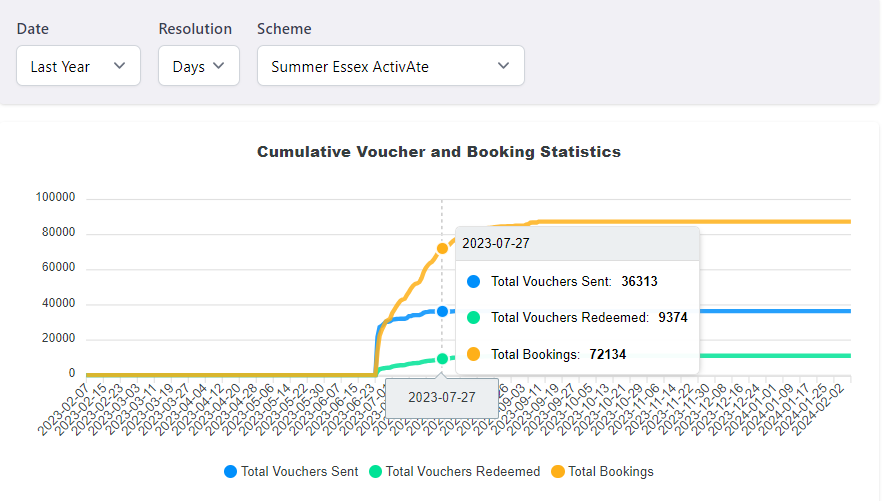Toggle Total Vouchers Sent legend label
The image size is (893, 501).
point(300,471)
